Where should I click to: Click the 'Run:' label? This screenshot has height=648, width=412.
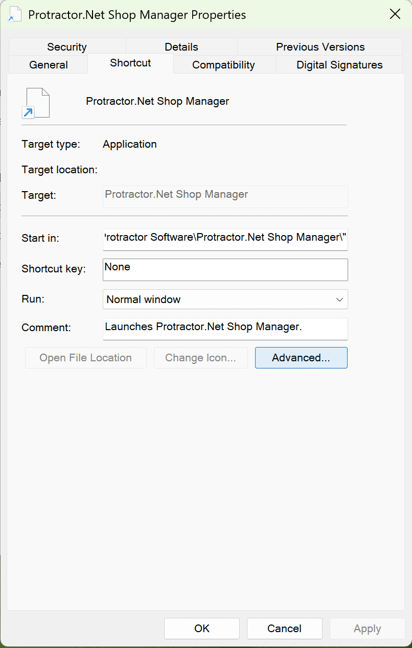pos(33,299)
